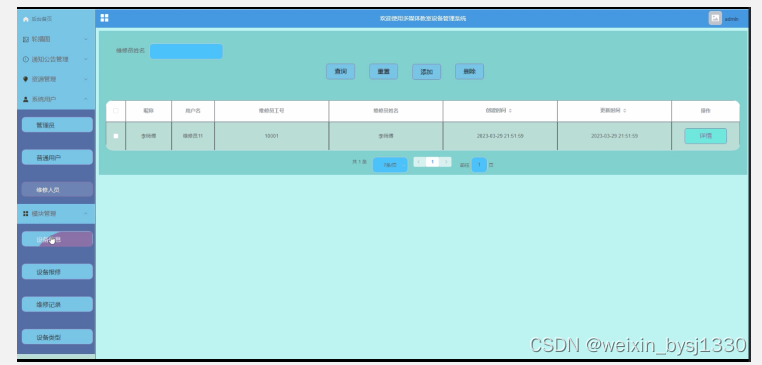The height and width of the screenshot is (365, 762).
Task: Collapse the 系统用户 menu chevron
Action: 86,99
